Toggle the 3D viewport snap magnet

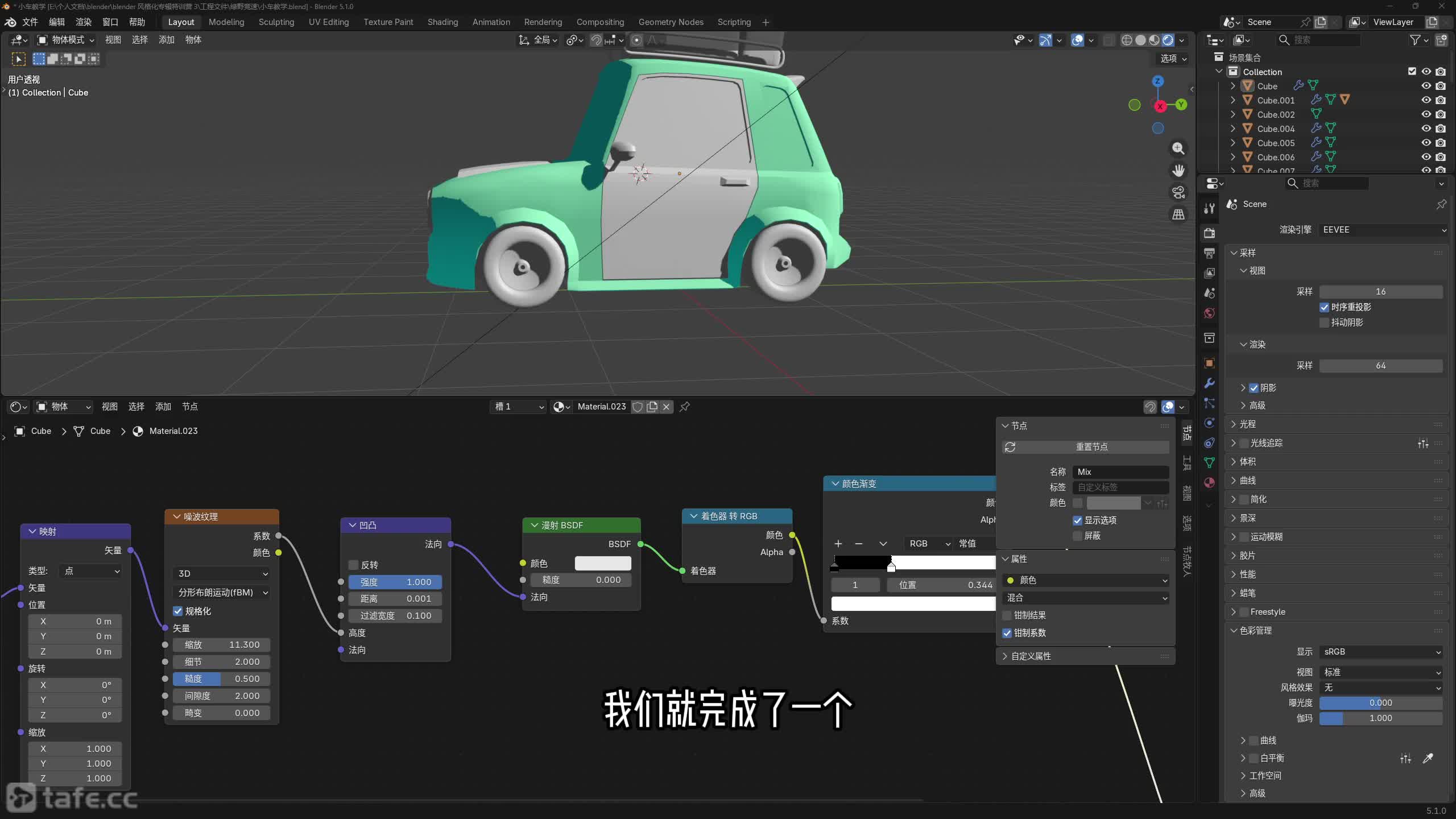tap(596, 40)
